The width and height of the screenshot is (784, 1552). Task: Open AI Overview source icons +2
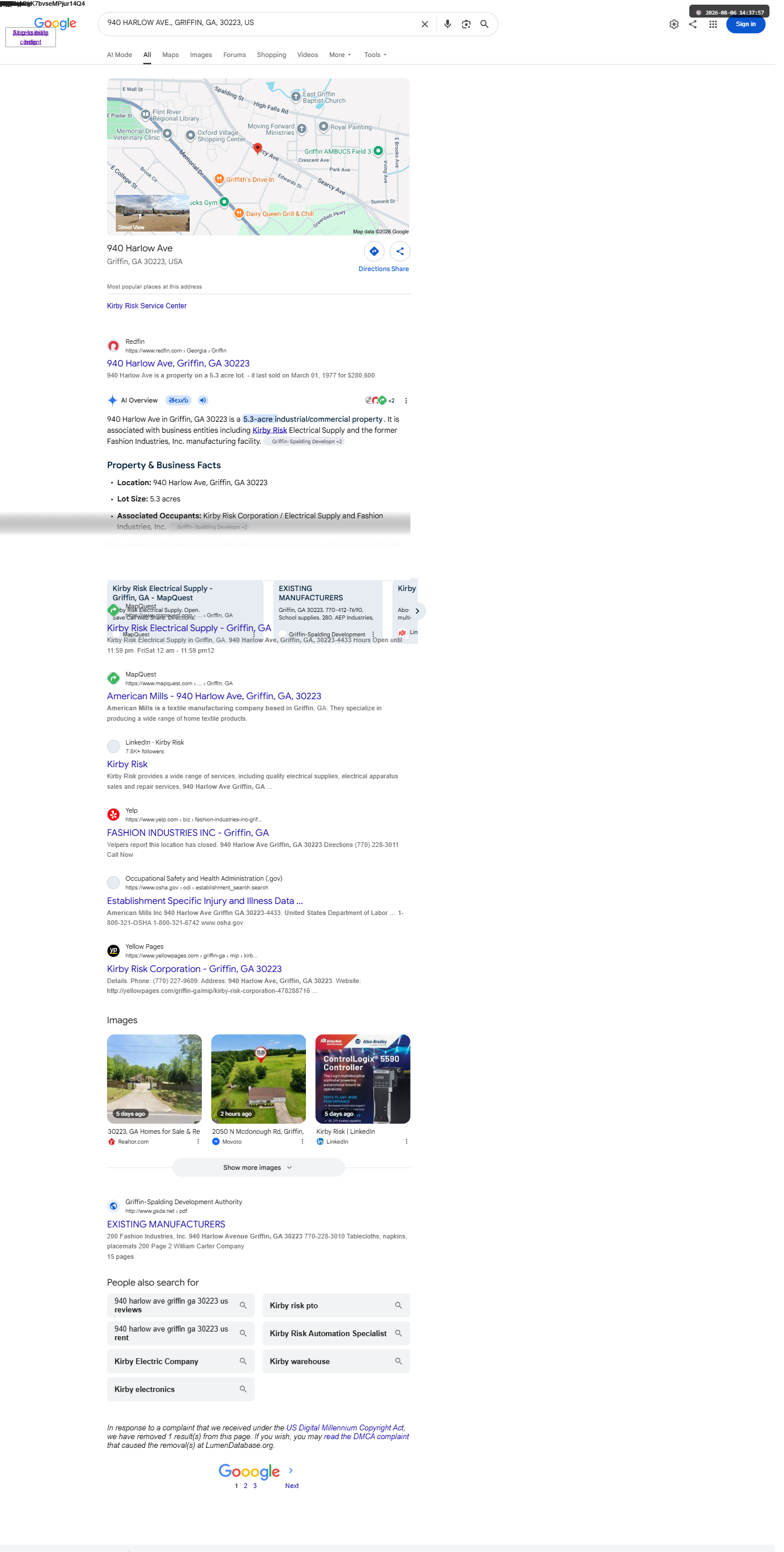tap(380, 401)
